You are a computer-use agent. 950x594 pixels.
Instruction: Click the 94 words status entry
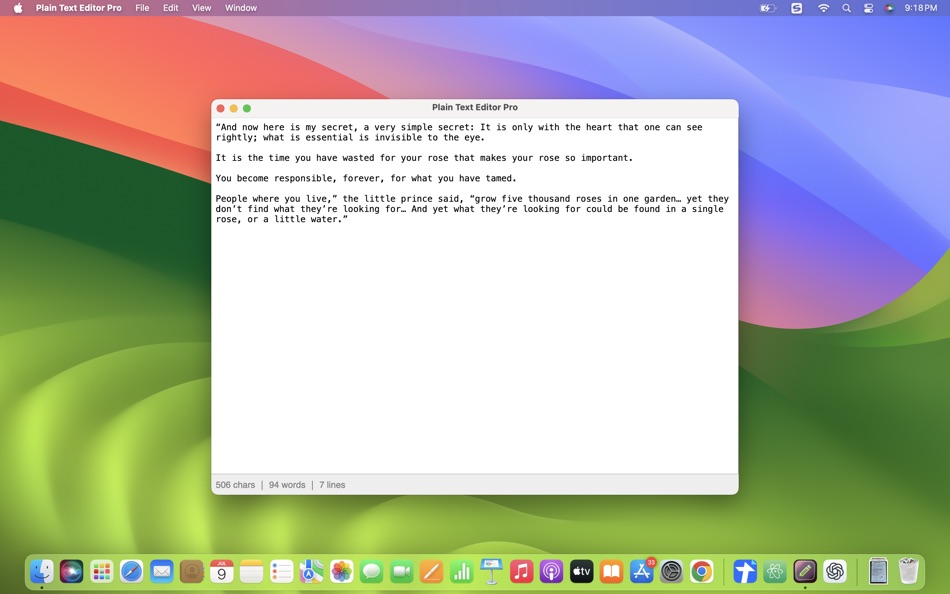pos(287,485)
